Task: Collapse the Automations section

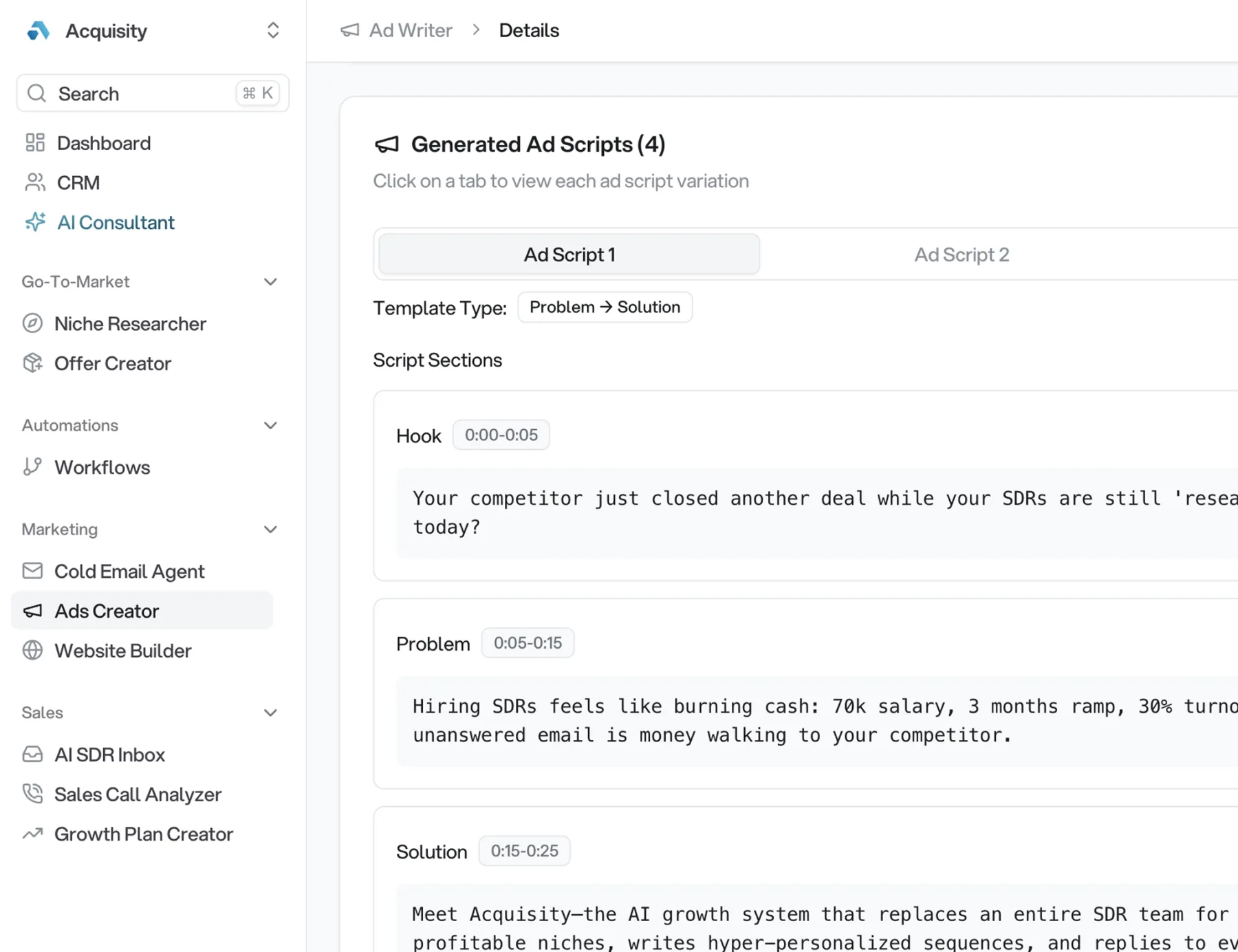Action: tap(270, 425)
